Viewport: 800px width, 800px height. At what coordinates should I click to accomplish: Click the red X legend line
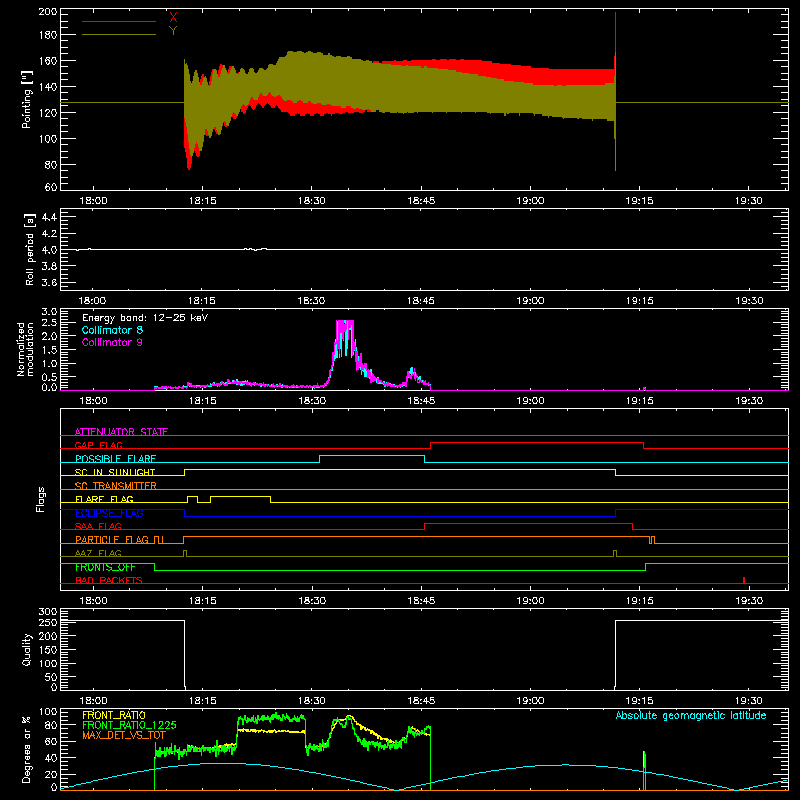[x=119, y=21]
